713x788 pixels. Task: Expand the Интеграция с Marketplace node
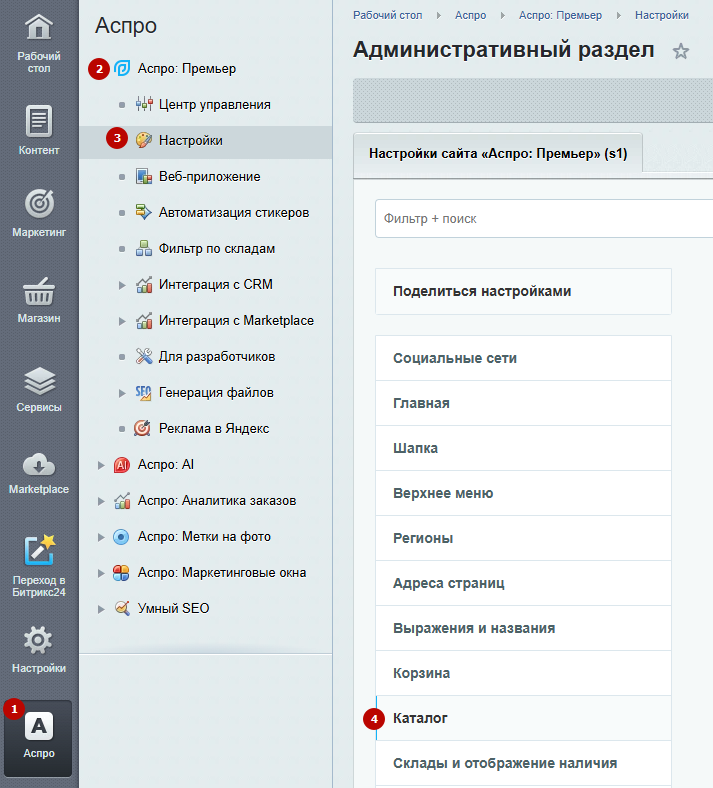coord(122,321)
